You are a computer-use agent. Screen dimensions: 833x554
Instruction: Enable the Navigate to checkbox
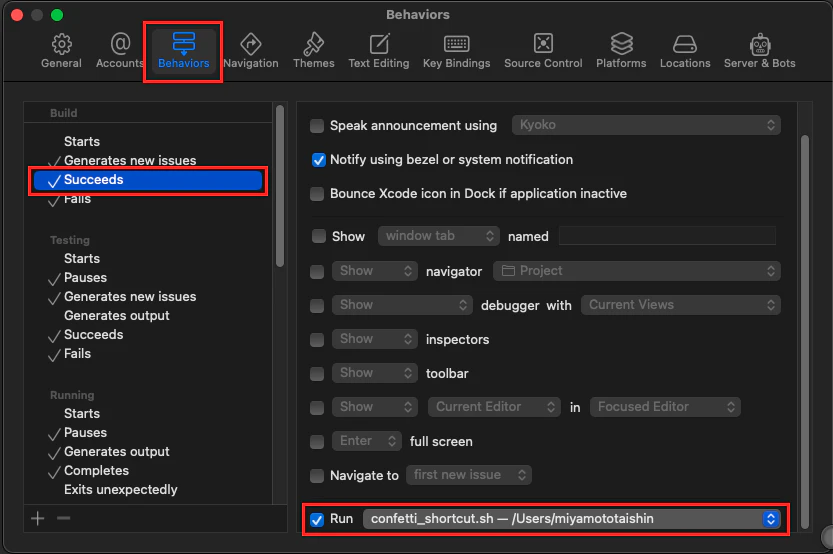click(317, 476)
